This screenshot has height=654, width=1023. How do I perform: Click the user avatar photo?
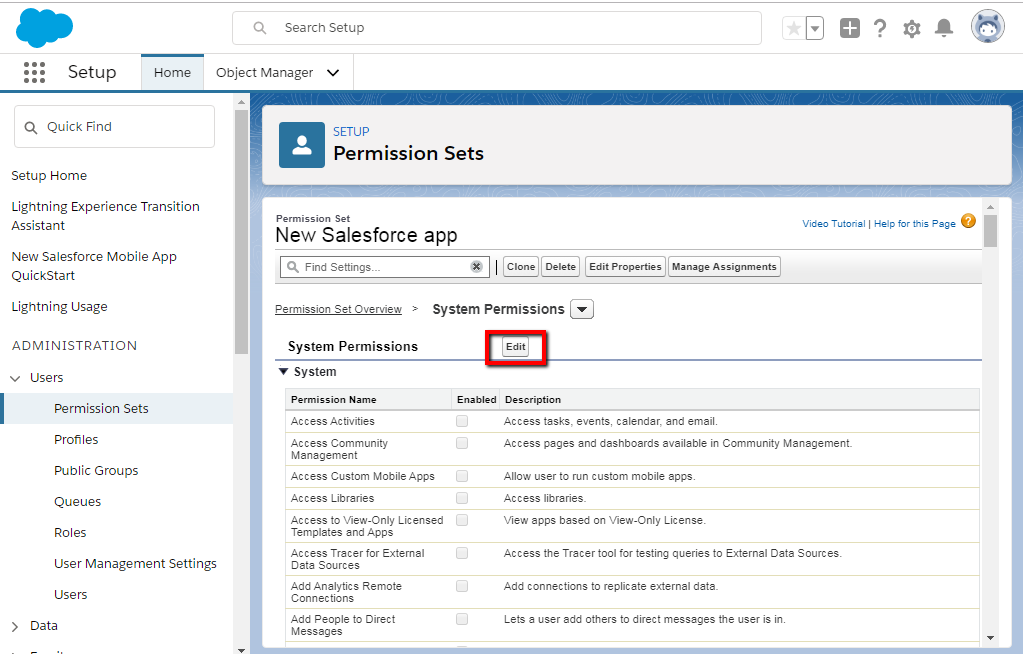tap(987, 26)
